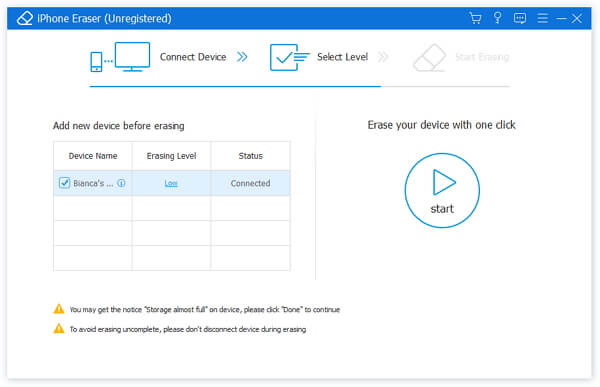The image size is (600, 387).
Task: Click the don't disconnect warning icon
Action: pos(59,328)
